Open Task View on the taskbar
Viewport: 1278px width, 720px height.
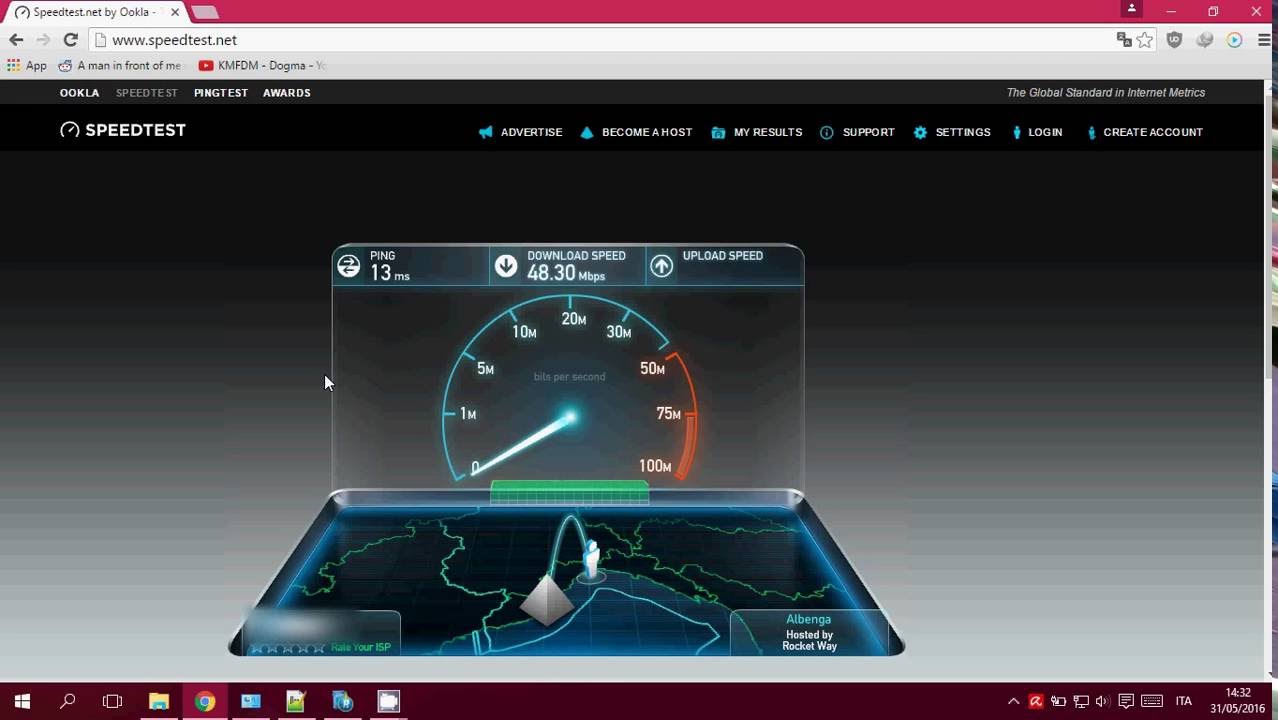(x=112, y=701)
